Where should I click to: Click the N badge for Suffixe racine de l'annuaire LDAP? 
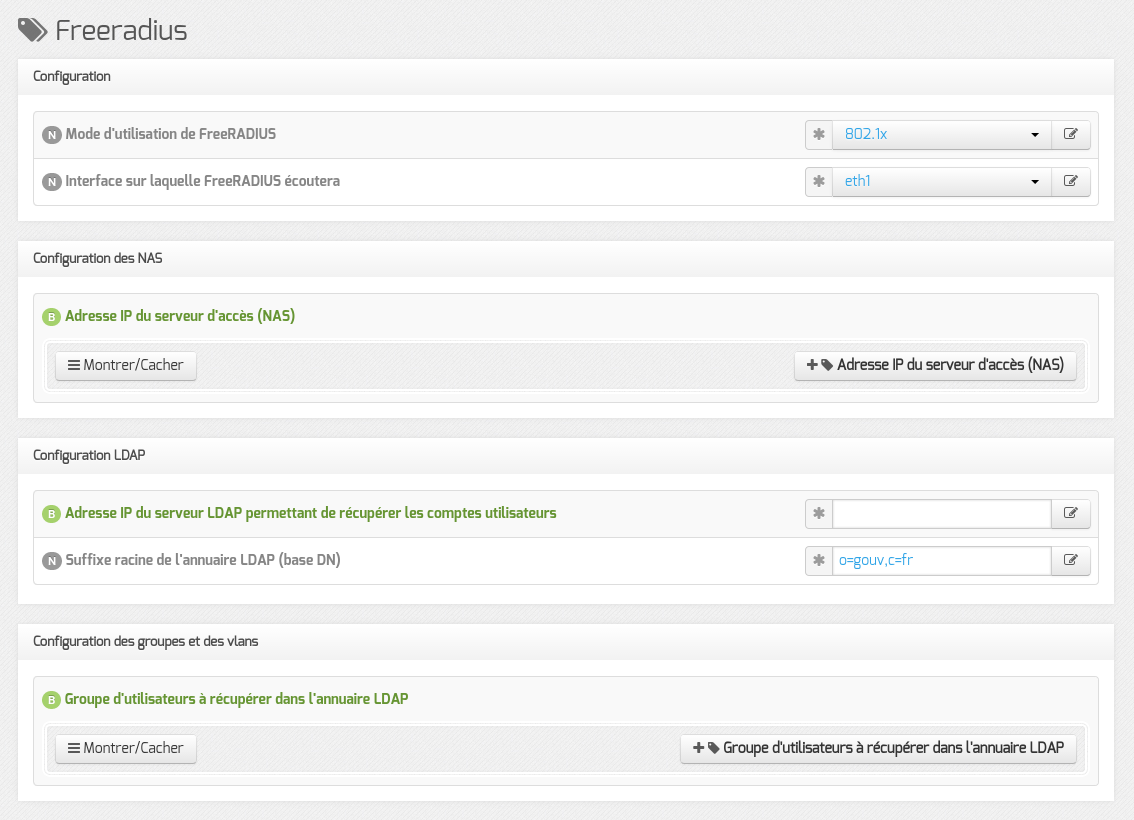click(51, 561)
